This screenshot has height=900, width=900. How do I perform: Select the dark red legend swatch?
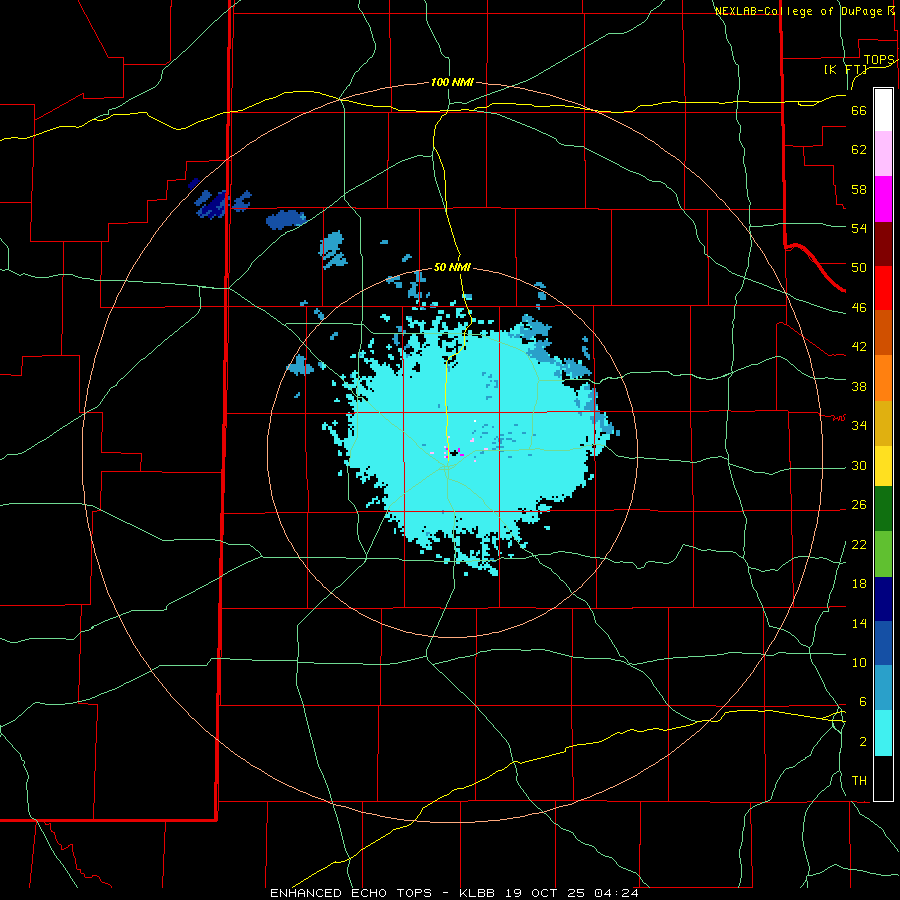point(883,244)
